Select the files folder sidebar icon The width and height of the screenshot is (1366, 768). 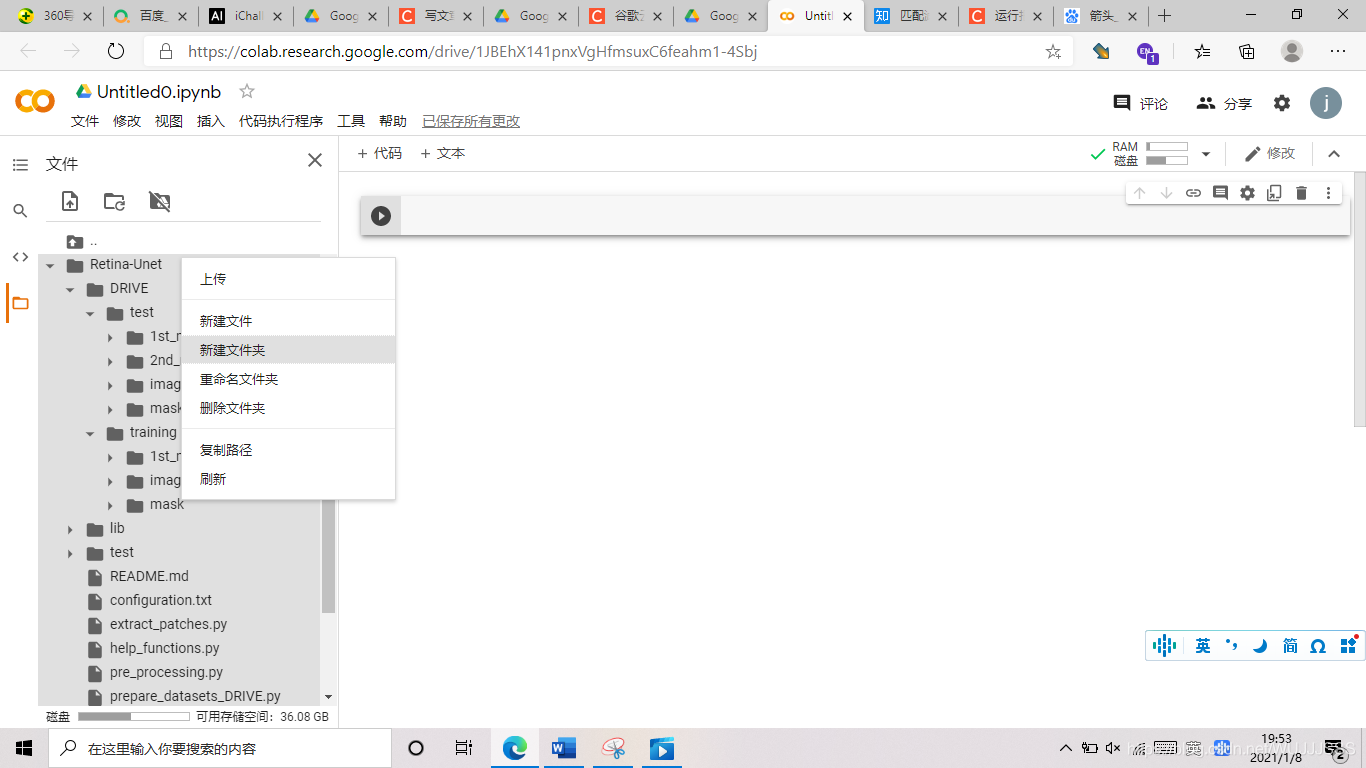pos(20,303)
